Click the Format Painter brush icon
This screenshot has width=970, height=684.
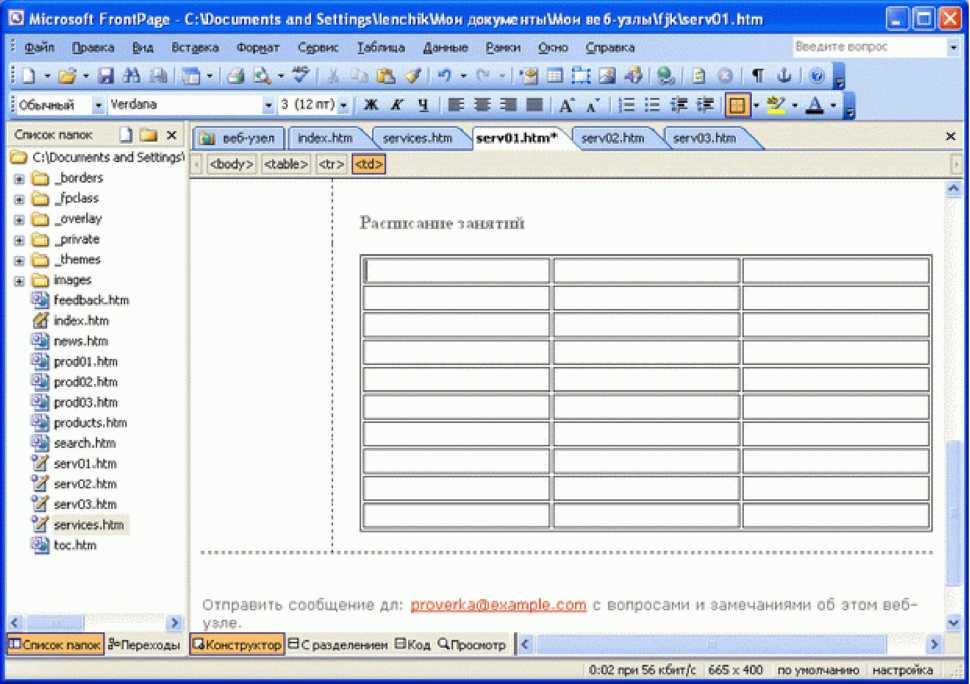pos(412,76)
